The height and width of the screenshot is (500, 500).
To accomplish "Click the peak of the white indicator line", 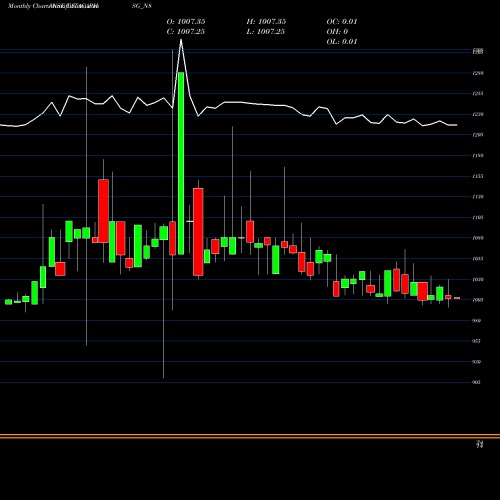I will coord(181,40).
